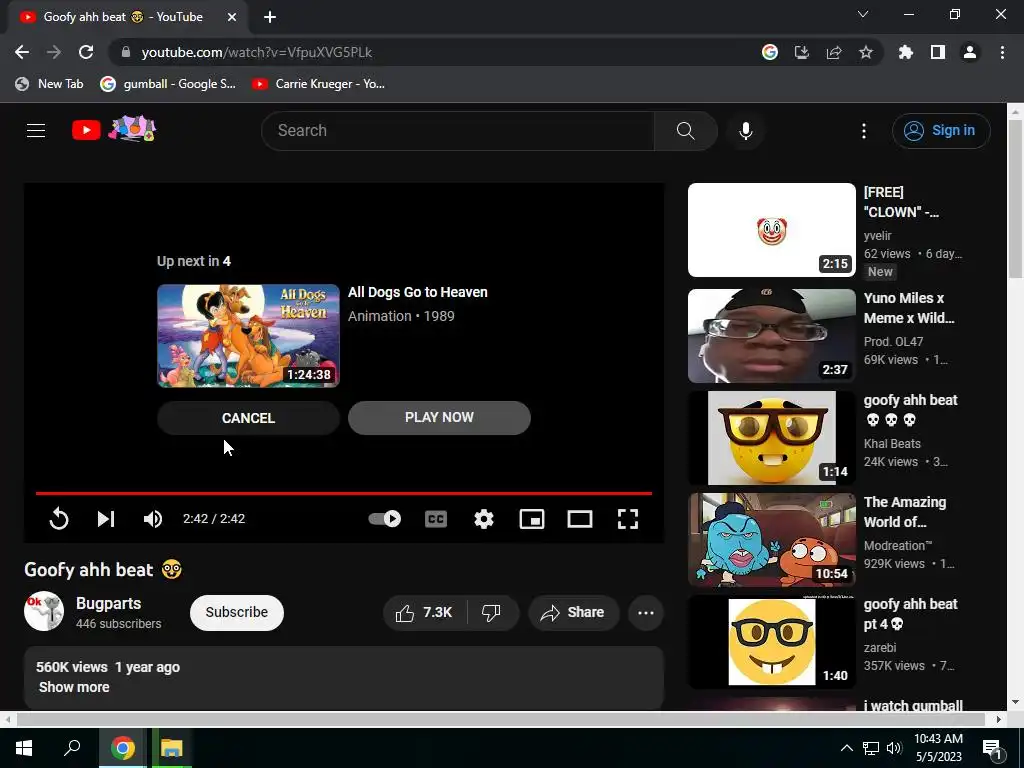The image size is (1024, 768).
Task: Open Khal Beats goofy ahh beat thumbnail
Action: [x=771, y=438]
